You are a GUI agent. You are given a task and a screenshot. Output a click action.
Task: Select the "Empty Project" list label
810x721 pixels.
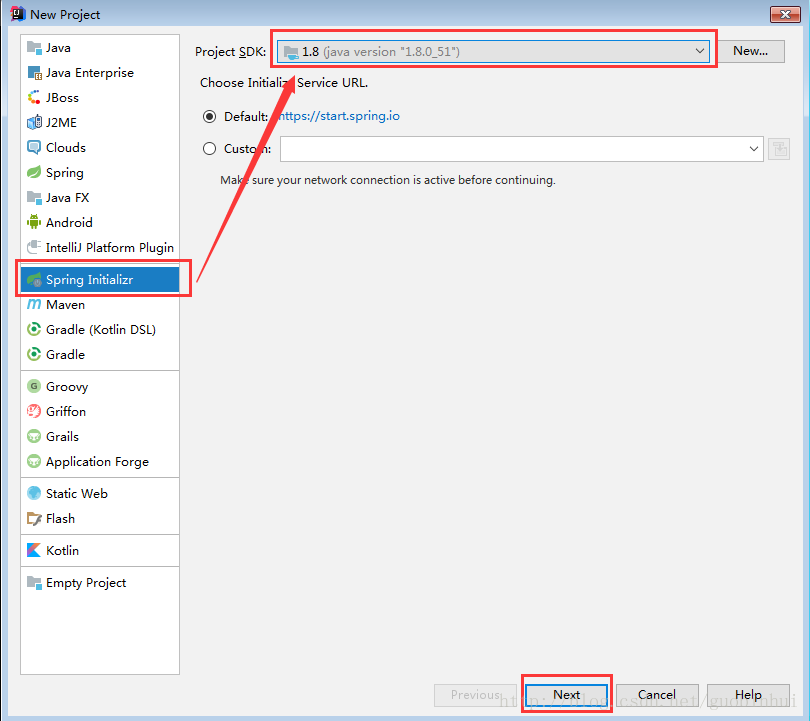[x=86, y=583]
